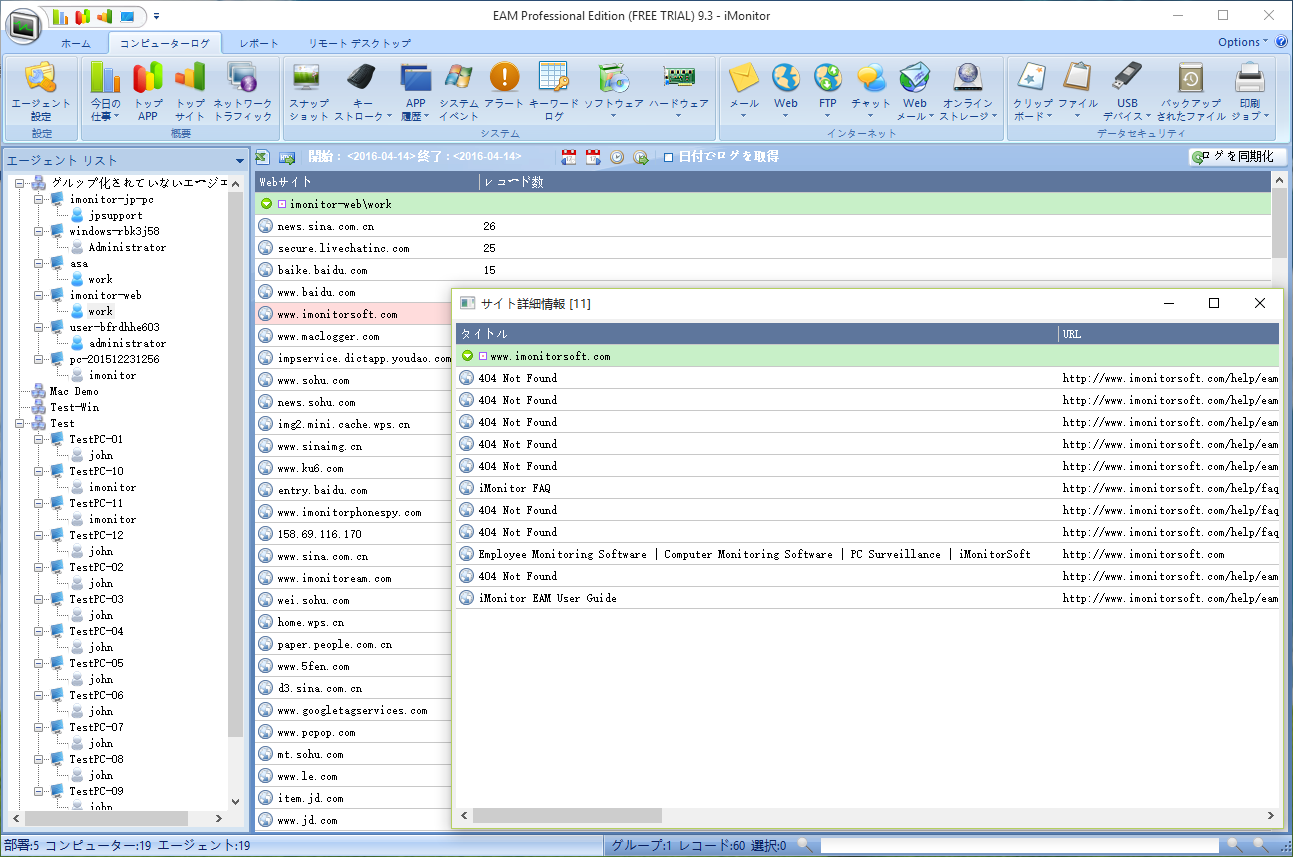Open the エージェント リスト panel dropdown arrow
This screenshot has width=1293, height=857.
(240, 161)
